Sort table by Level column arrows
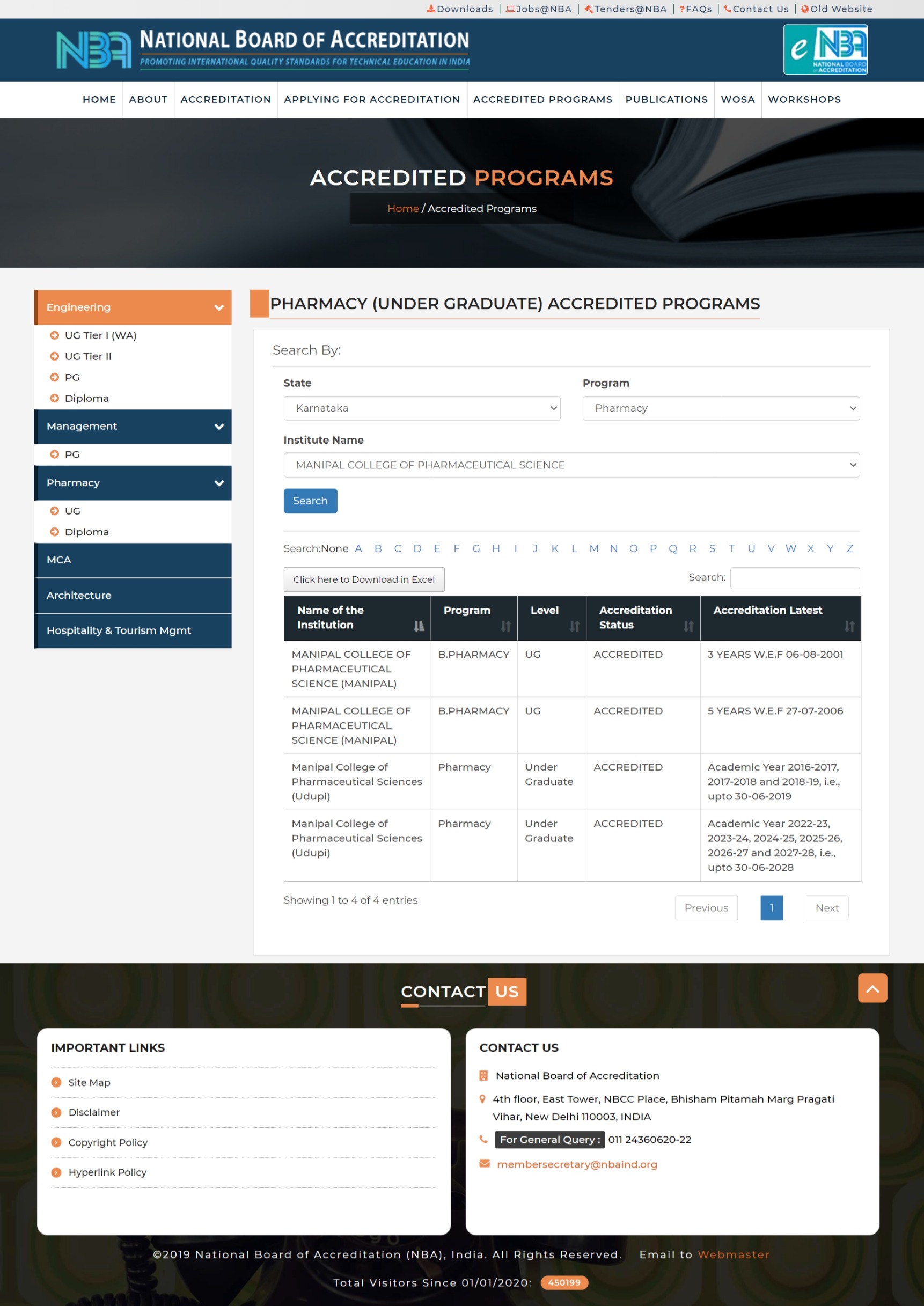This screenshot has width=924, height=1306. point(574,626)
